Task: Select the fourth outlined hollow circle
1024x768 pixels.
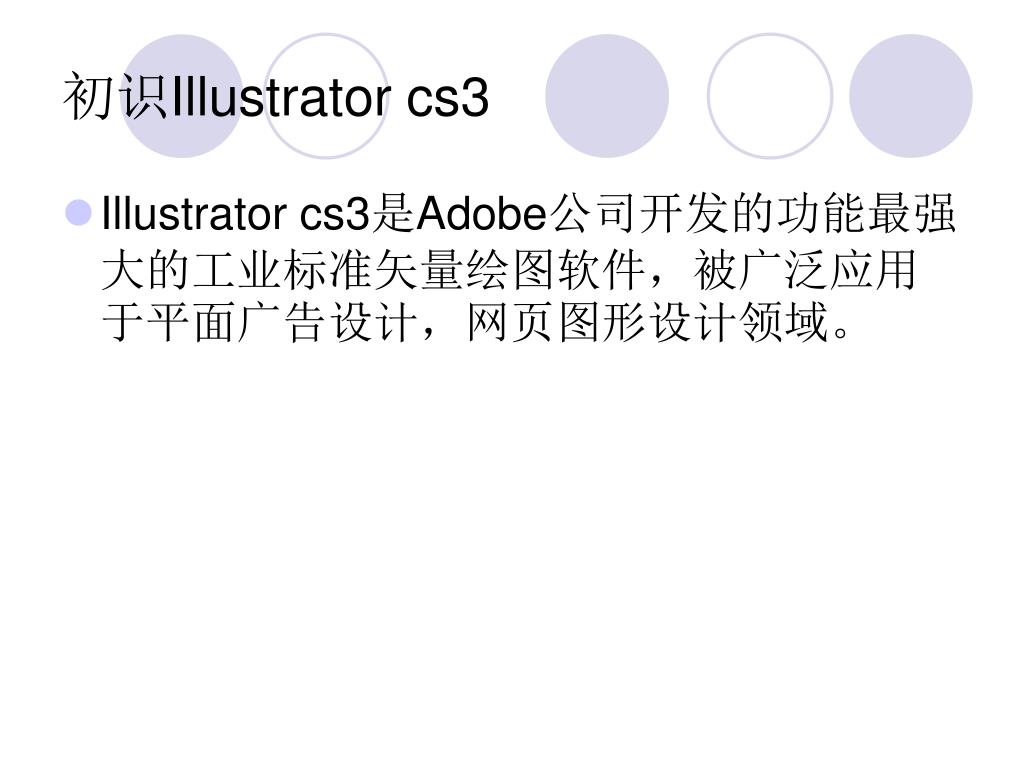Action: (770, 96)
